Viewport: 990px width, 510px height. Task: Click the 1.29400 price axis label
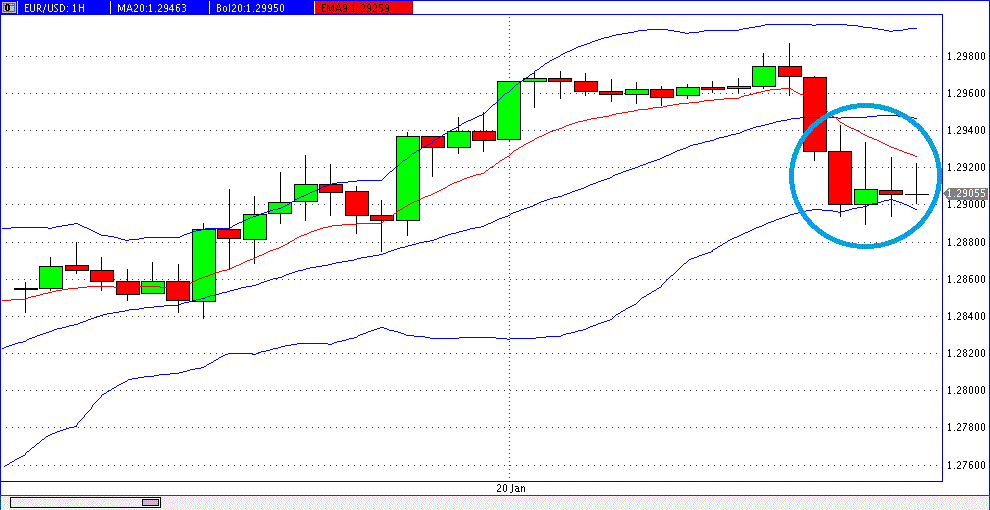click(x=965, y=131)
